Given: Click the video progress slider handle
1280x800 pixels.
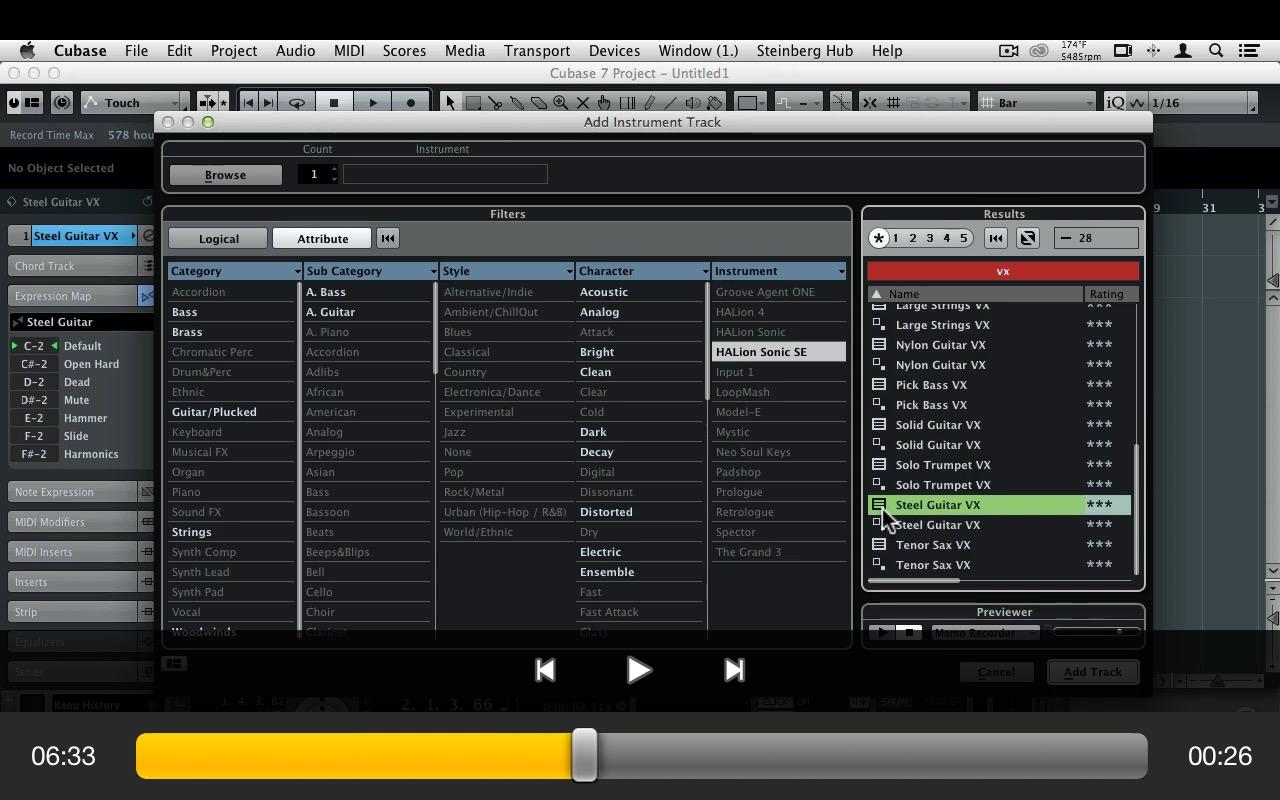Looking at the screenshot, I should point(584,756).
